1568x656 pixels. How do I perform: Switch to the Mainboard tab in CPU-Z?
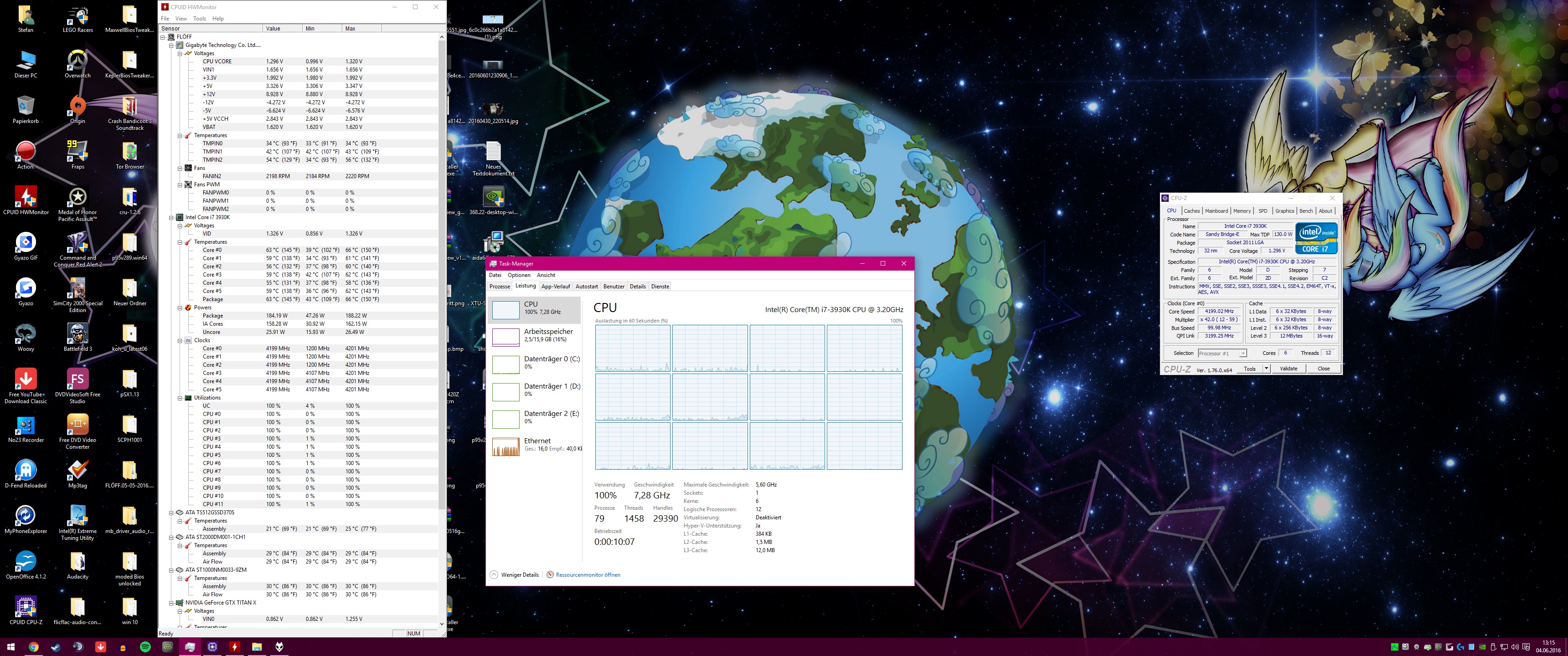1216,211
